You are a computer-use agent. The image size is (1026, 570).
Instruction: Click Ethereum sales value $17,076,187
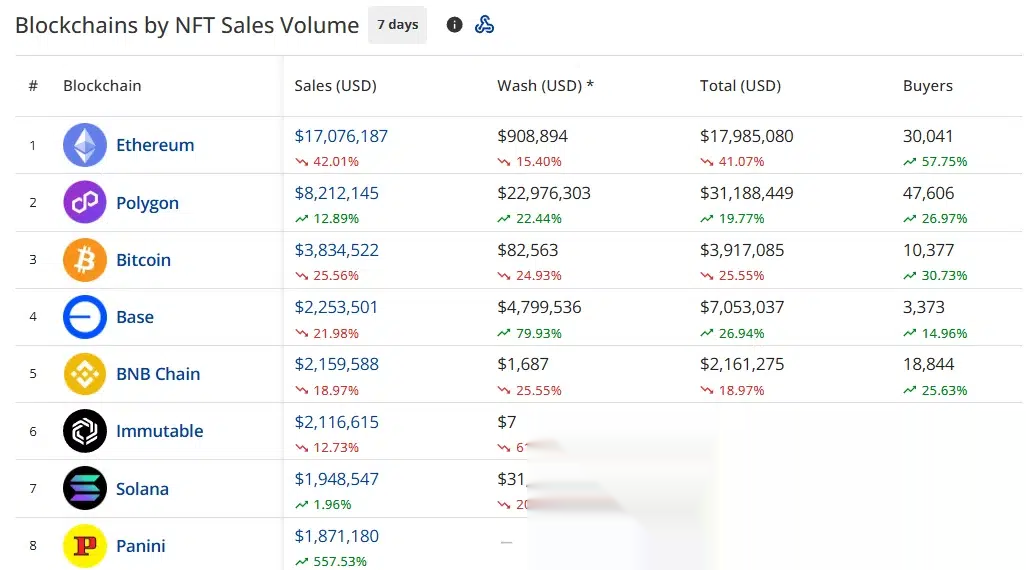pyautogui.click(x=341, y=136)
